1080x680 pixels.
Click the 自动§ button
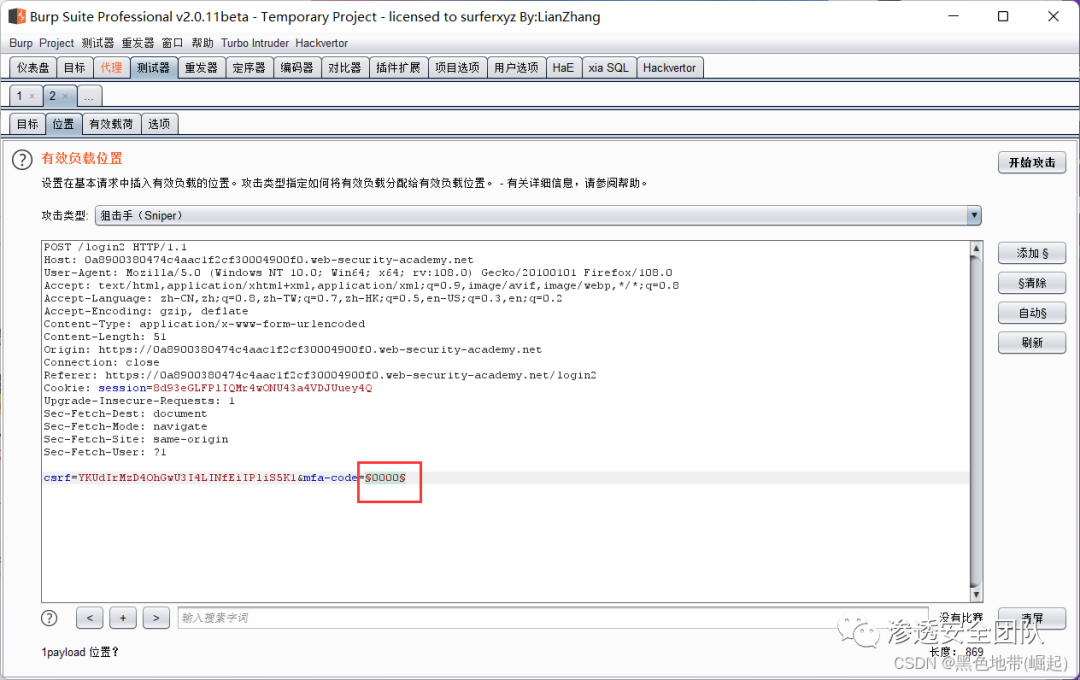(1032, 313)
